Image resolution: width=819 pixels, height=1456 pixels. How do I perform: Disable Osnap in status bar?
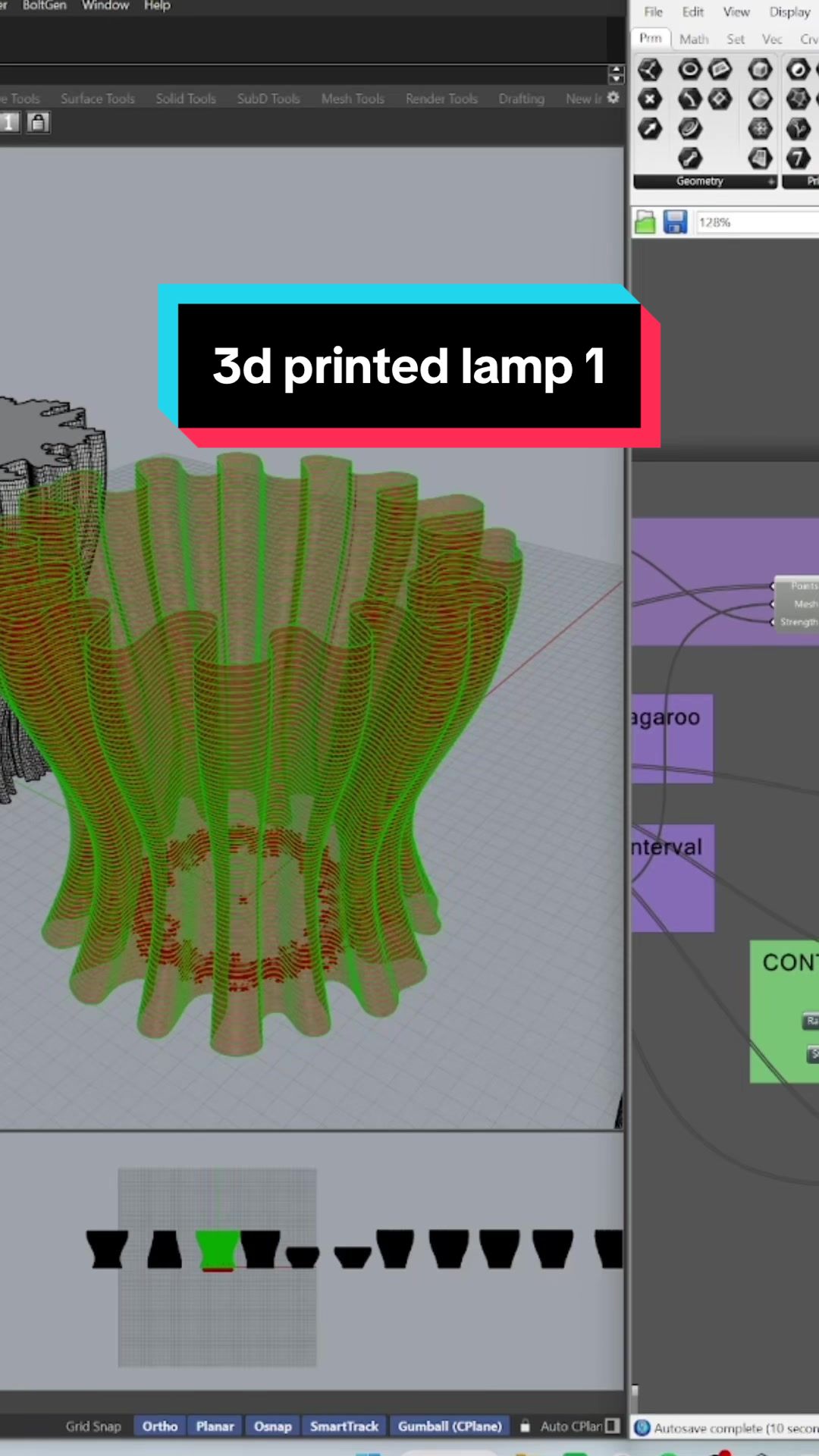tap(273, 1426)
